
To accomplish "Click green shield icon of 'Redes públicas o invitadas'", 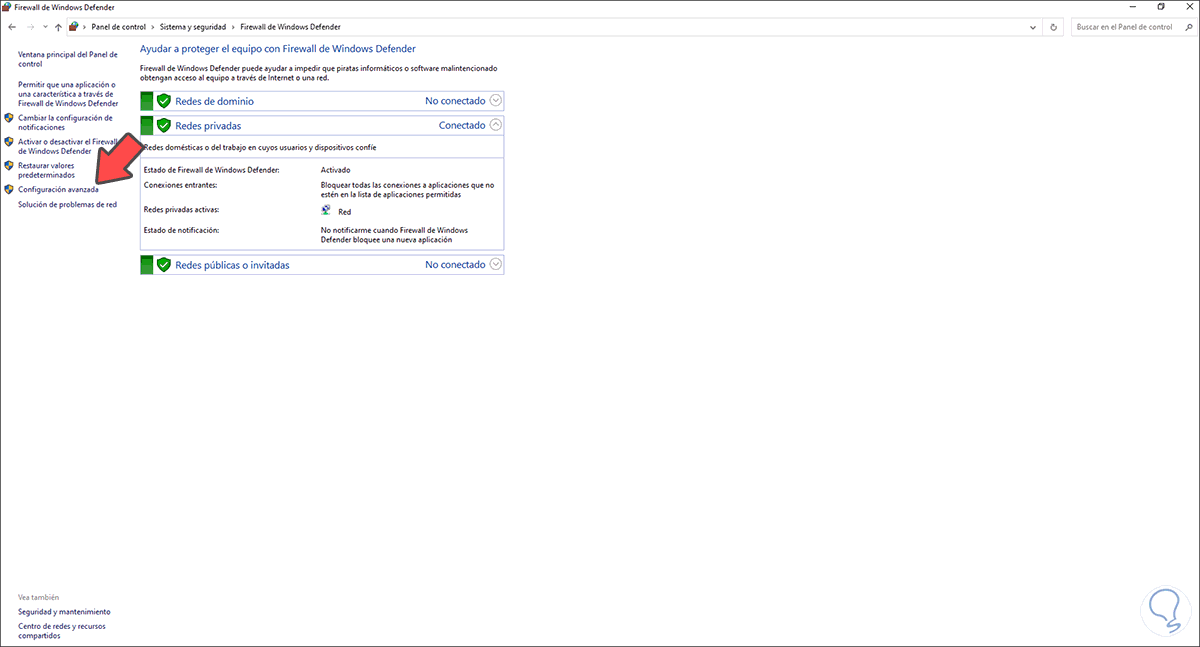I will [x=164, y=264].
